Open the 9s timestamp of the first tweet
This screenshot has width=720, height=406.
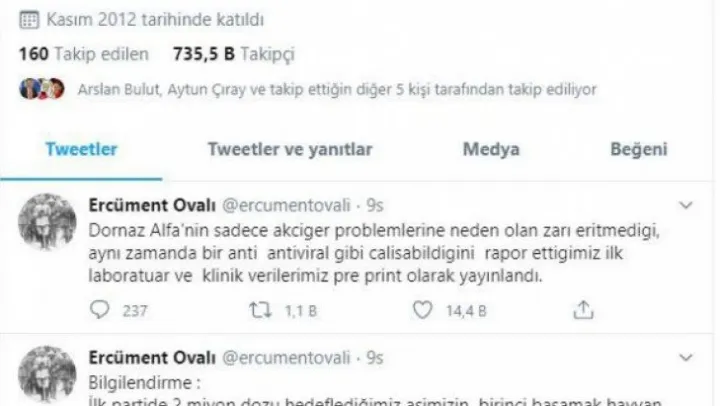tap(375, 205)
